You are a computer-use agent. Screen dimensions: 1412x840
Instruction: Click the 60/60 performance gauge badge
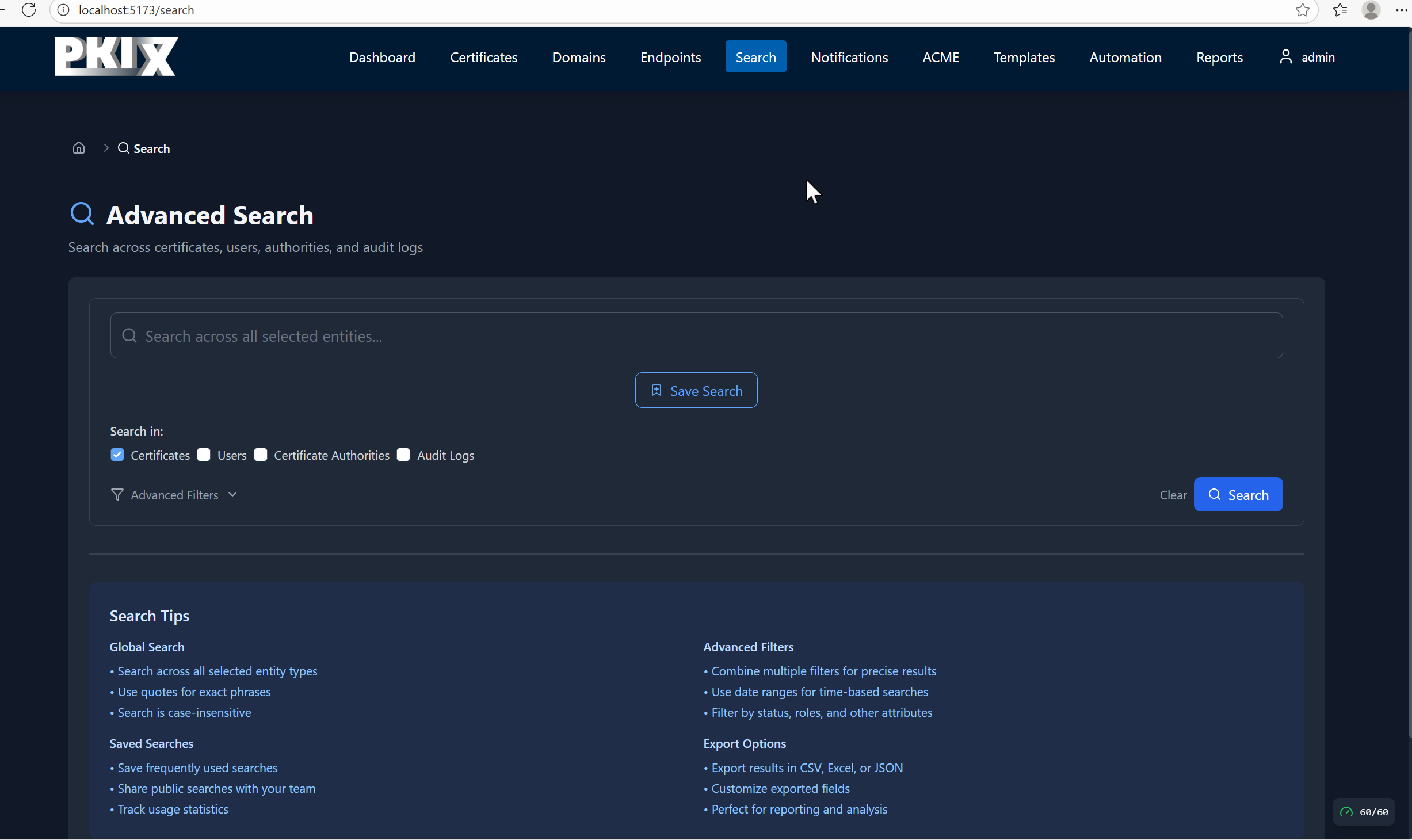[1364, 812]
